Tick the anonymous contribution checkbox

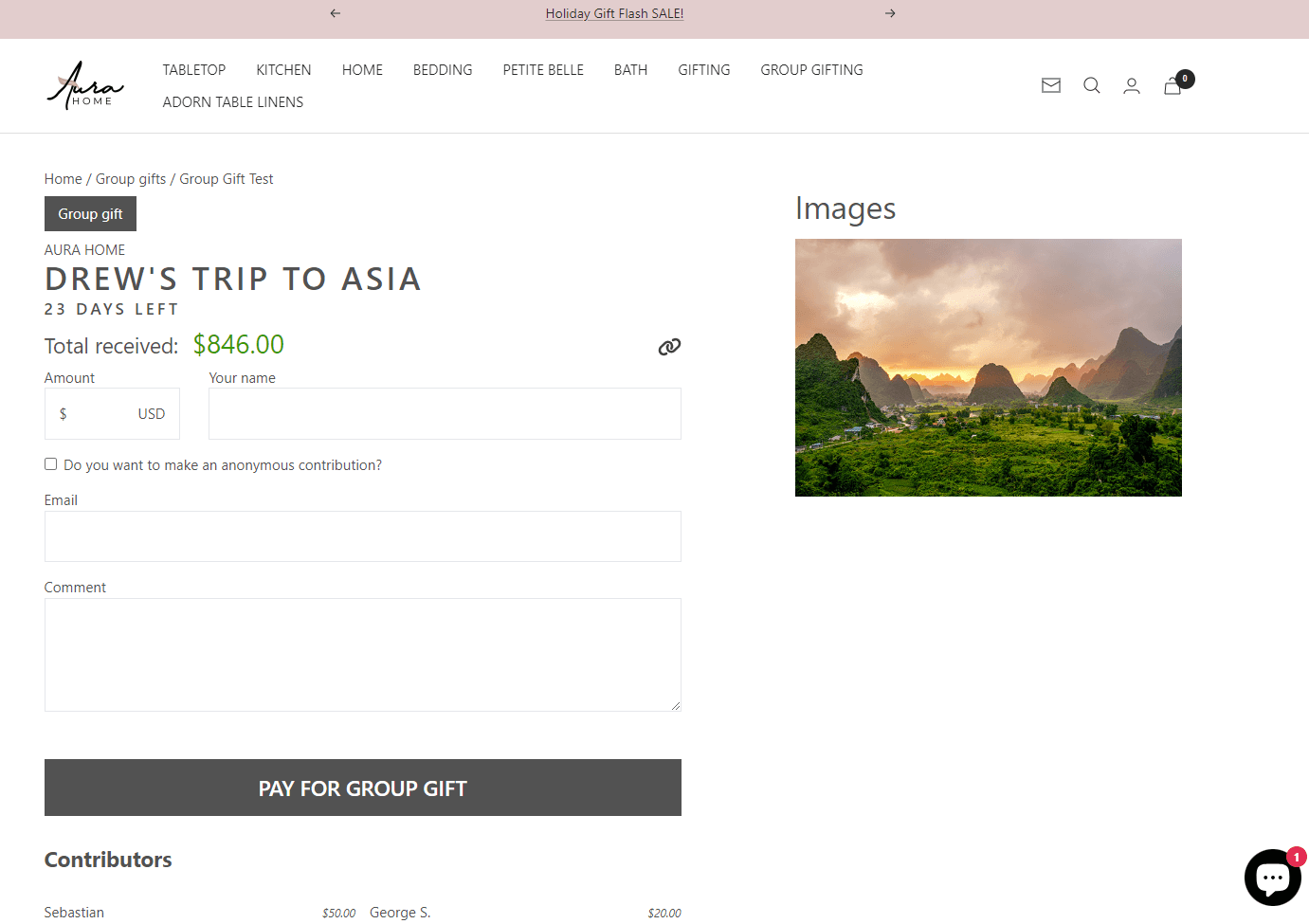50,464
